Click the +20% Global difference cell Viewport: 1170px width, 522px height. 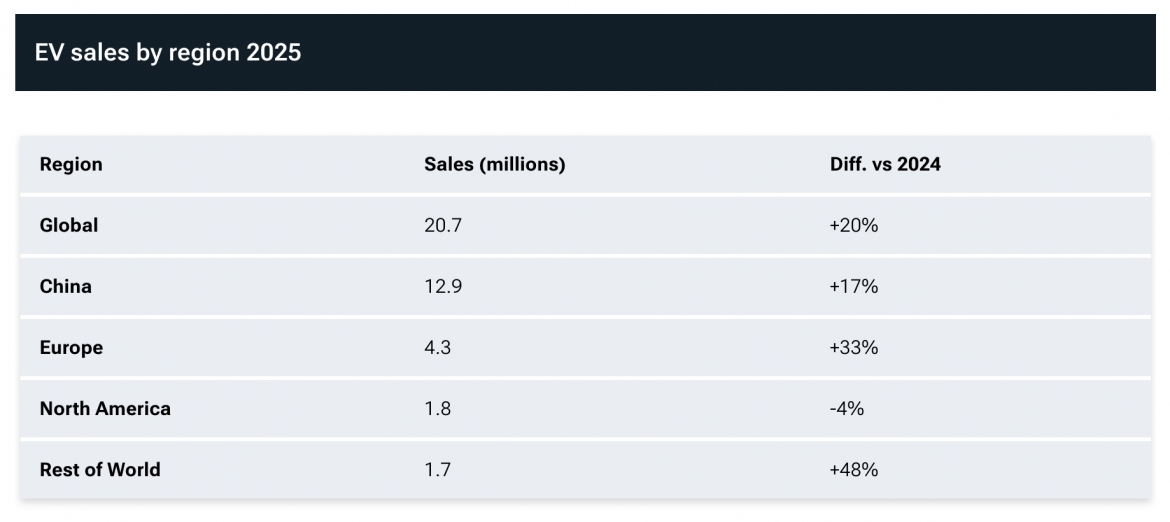854,225
